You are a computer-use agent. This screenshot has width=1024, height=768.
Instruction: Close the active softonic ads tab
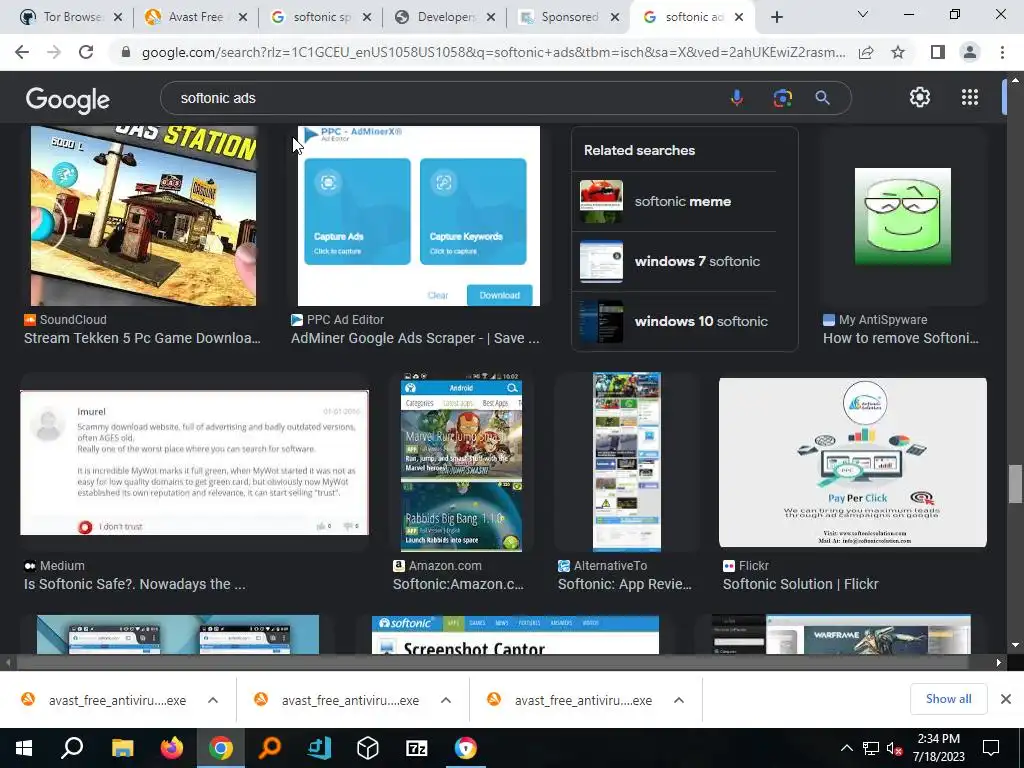click(x=739, y=17)
